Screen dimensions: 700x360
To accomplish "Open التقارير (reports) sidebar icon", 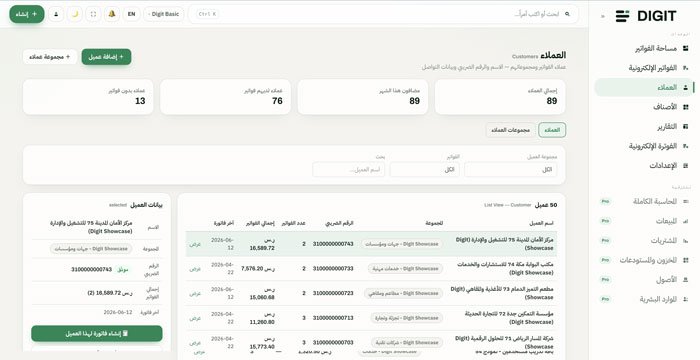I will coord(686,127).
